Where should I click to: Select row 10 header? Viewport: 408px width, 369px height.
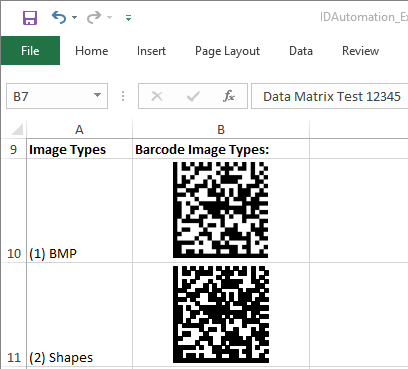coord(13,211)
